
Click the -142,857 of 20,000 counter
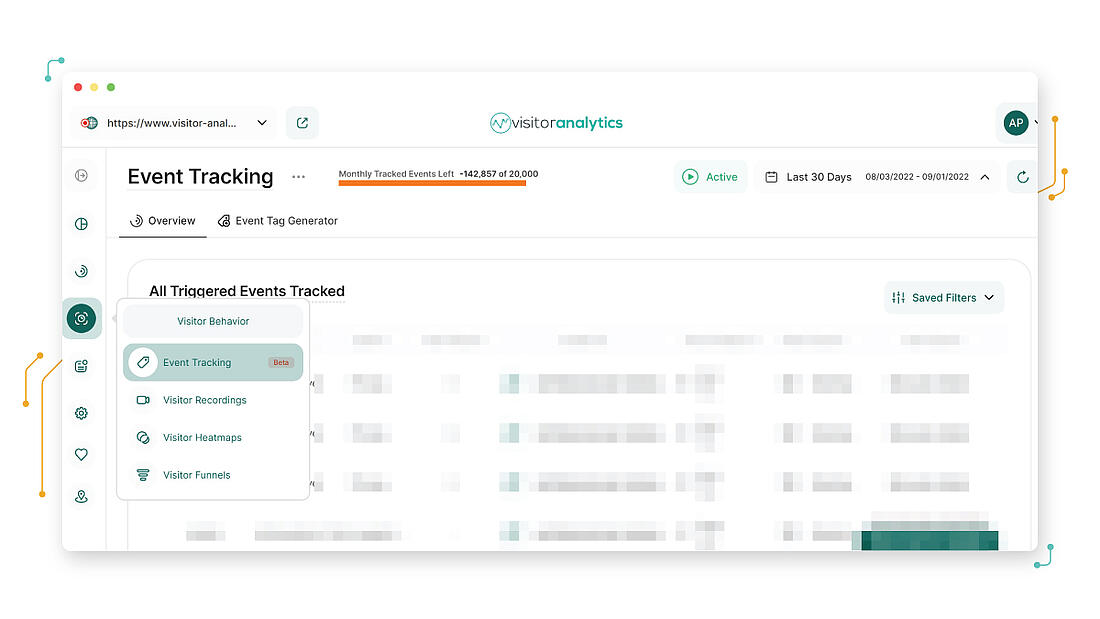499,174
